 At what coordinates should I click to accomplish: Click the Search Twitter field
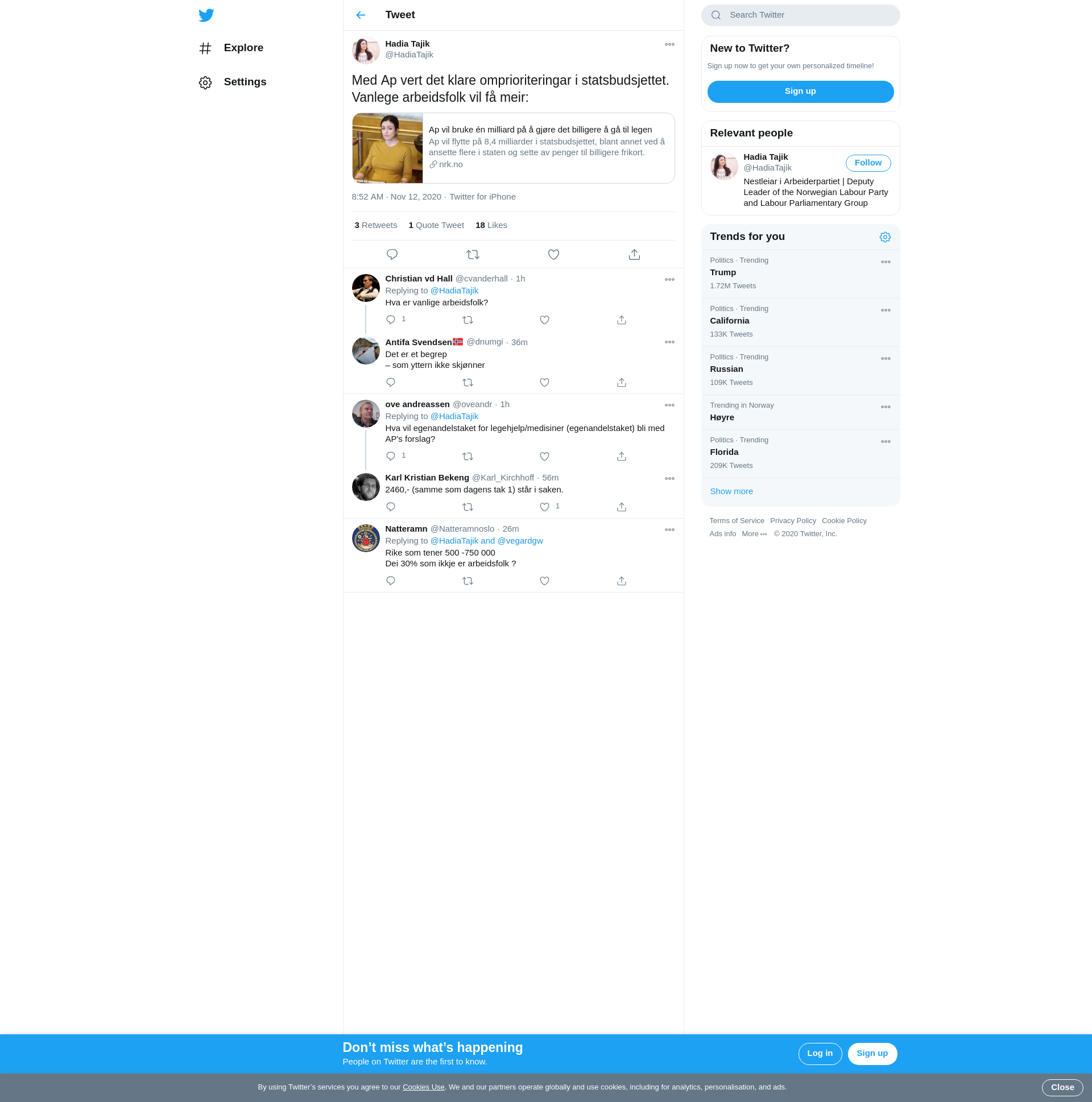pyautogui.click(x=800, y=15)
